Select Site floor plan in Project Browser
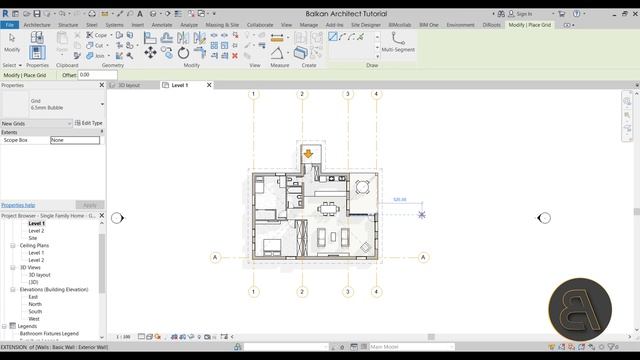Viewport: 640px width, 360px height. coord(33,238)
